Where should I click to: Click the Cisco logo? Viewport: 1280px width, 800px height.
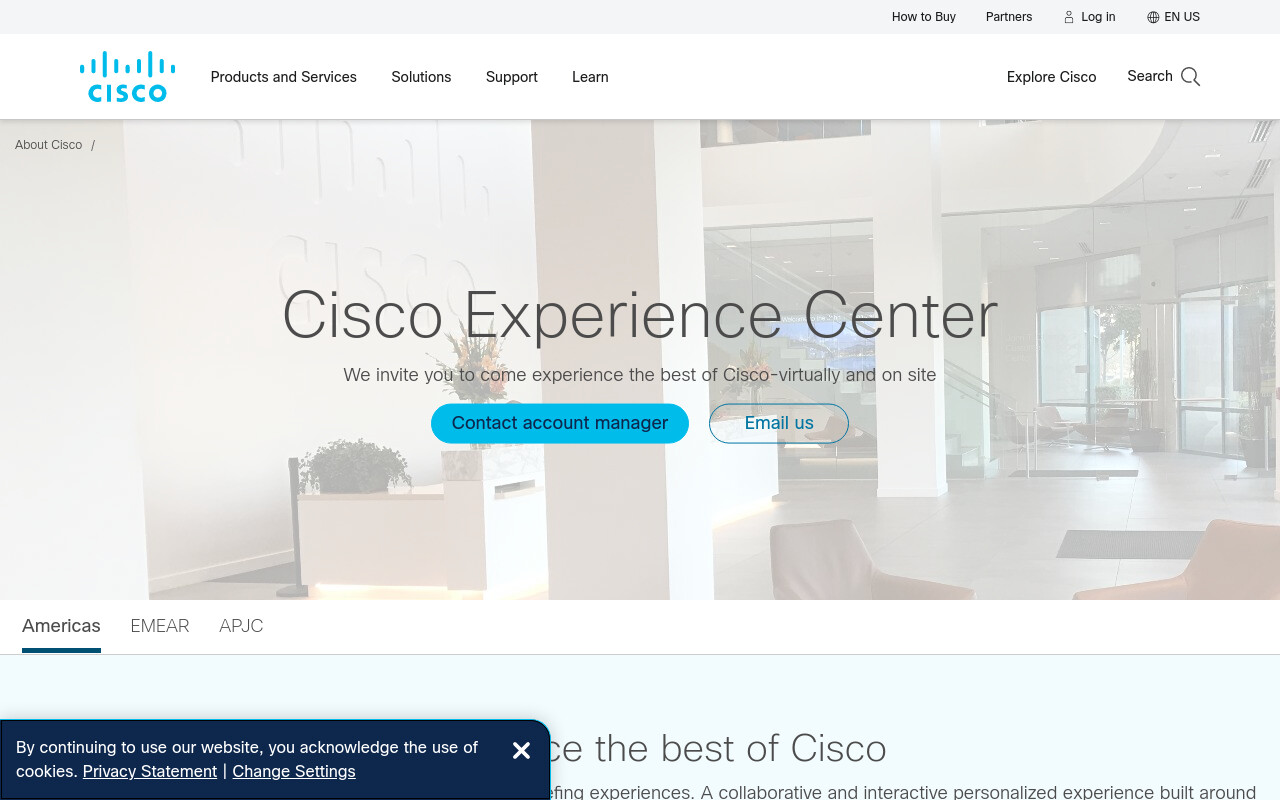(128, 77)
